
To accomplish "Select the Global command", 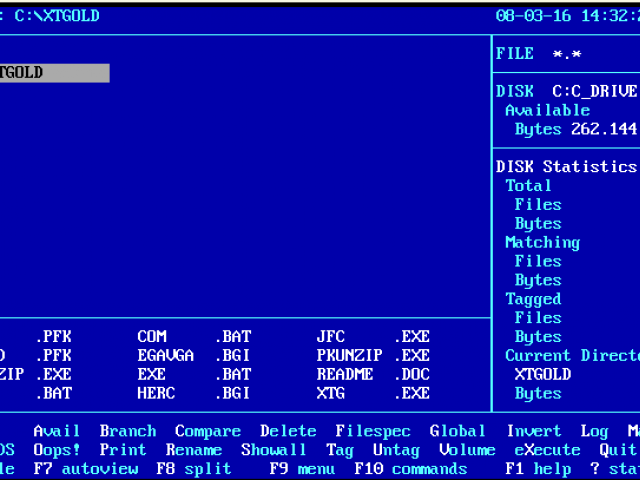I will (x=457, y=431).
